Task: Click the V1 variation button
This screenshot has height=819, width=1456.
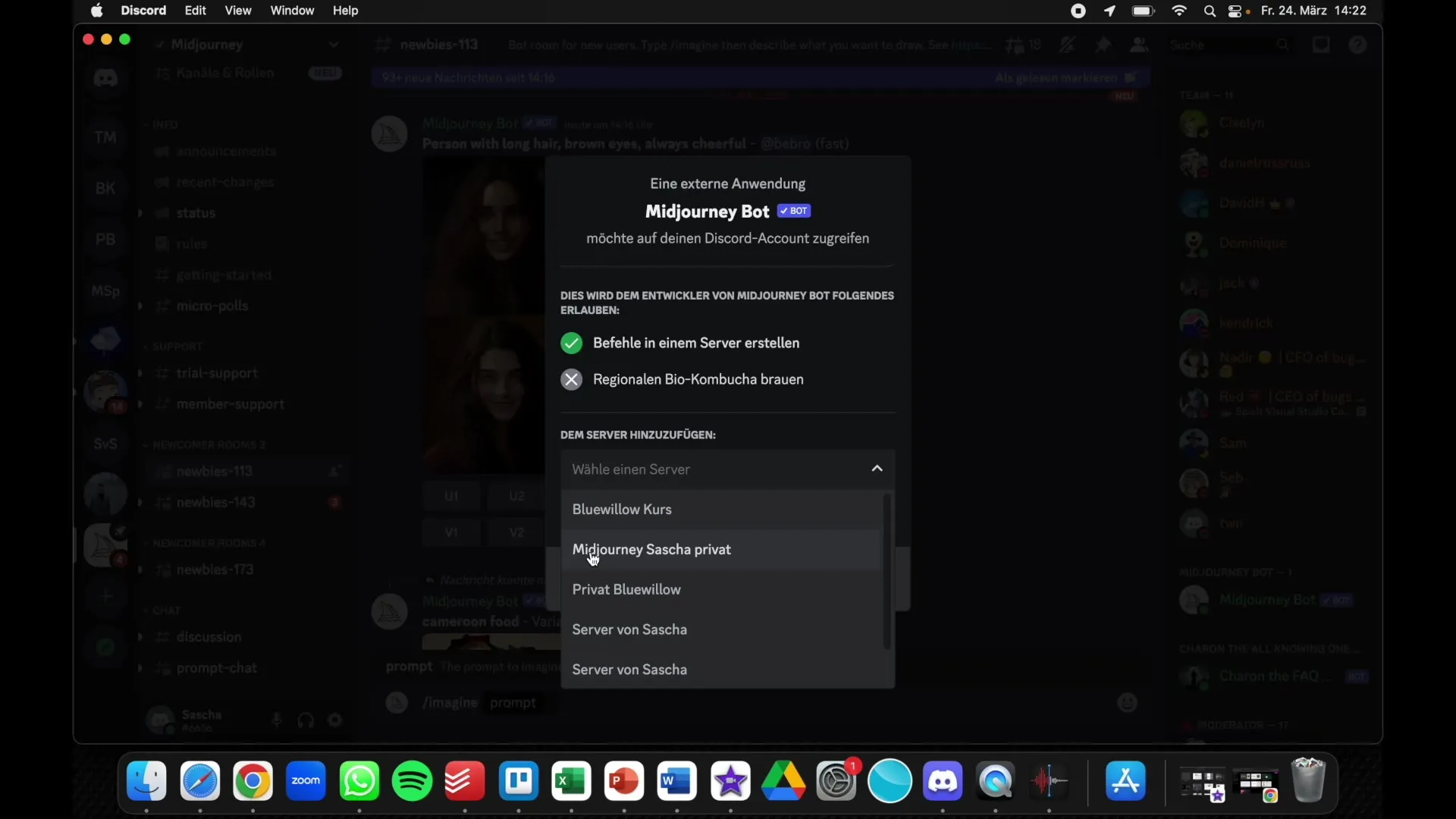Action: [x=451, y=533]
